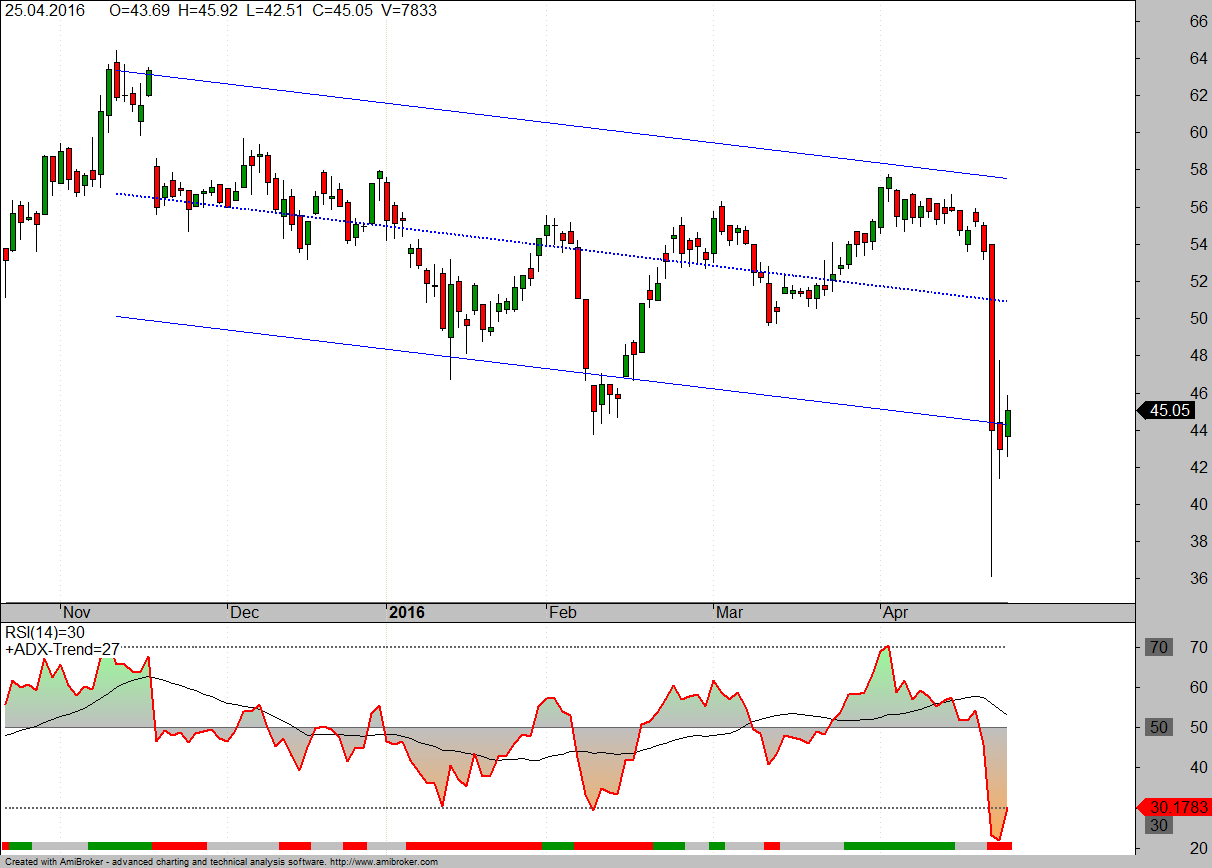Select the Nov label on time axis
This screenshot has width=1212, height=868.
click(77, 612)
